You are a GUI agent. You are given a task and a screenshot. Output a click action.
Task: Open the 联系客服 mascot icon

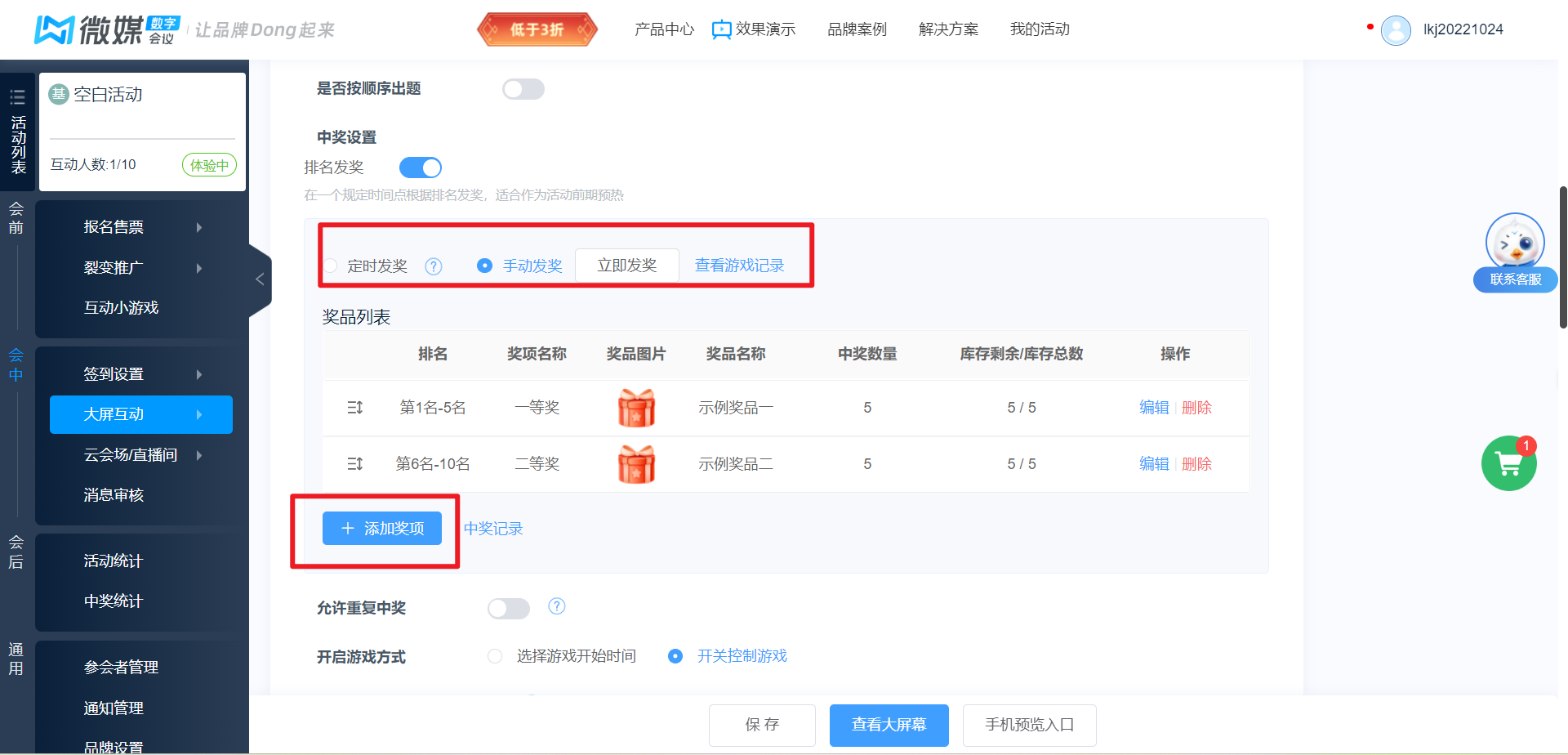click(x=1515, y=243)
